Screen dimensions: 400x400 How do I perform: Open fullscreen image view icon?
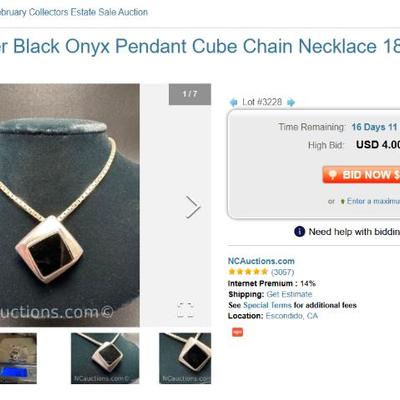coord(185,310)
